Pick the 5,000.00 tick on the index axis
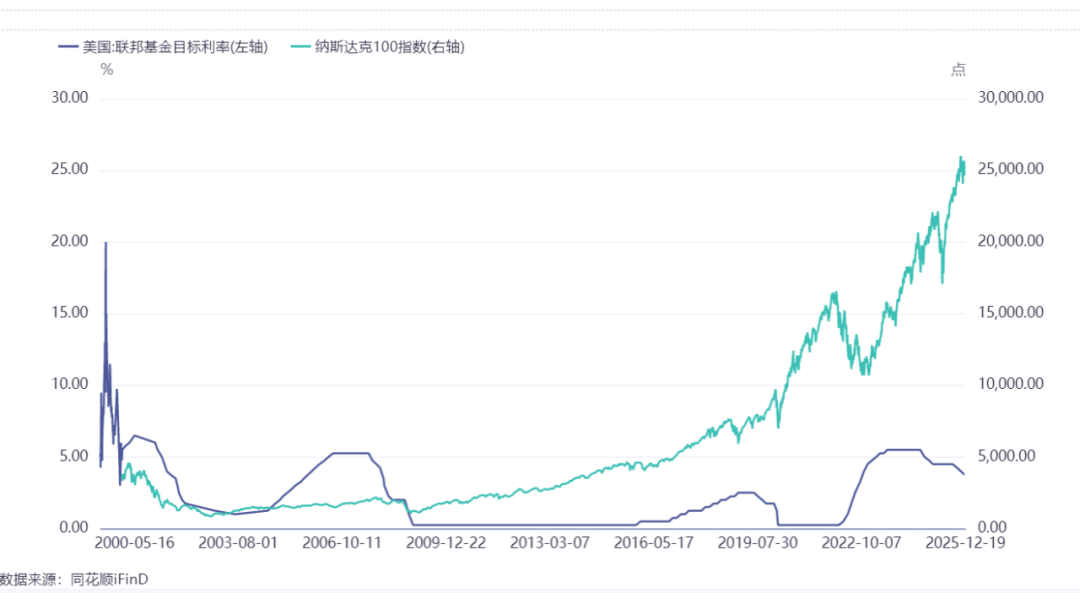Screen dimensions: 1080x593 1007,456
